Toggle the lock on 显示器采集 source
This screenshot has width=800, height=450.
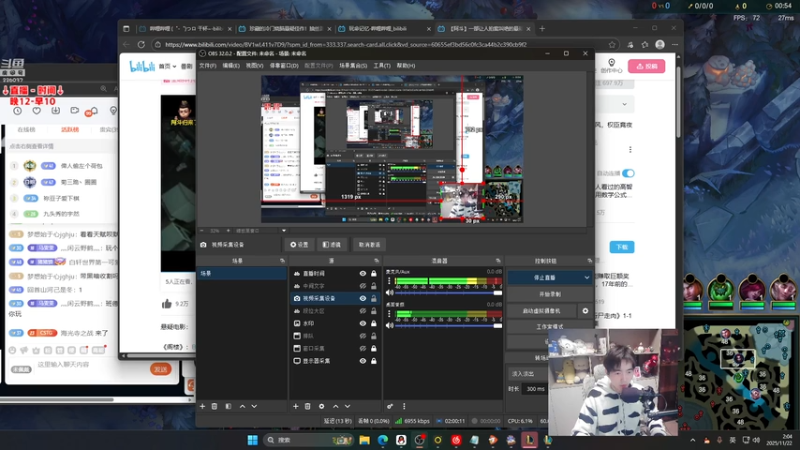pos(374,361)
